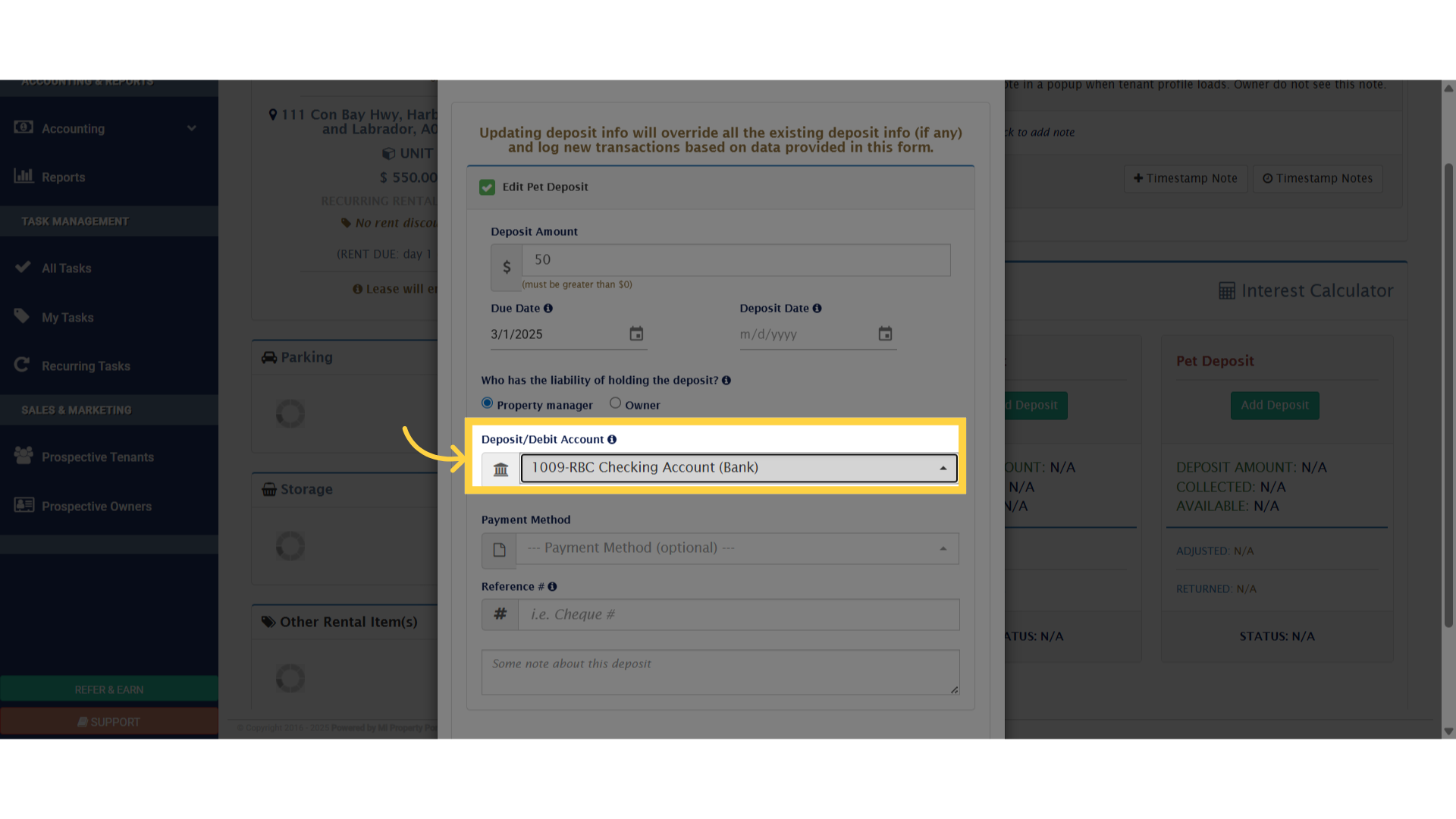Click the page vertical scrollbar
The image size is (1456, 819).
point(1448,394)
